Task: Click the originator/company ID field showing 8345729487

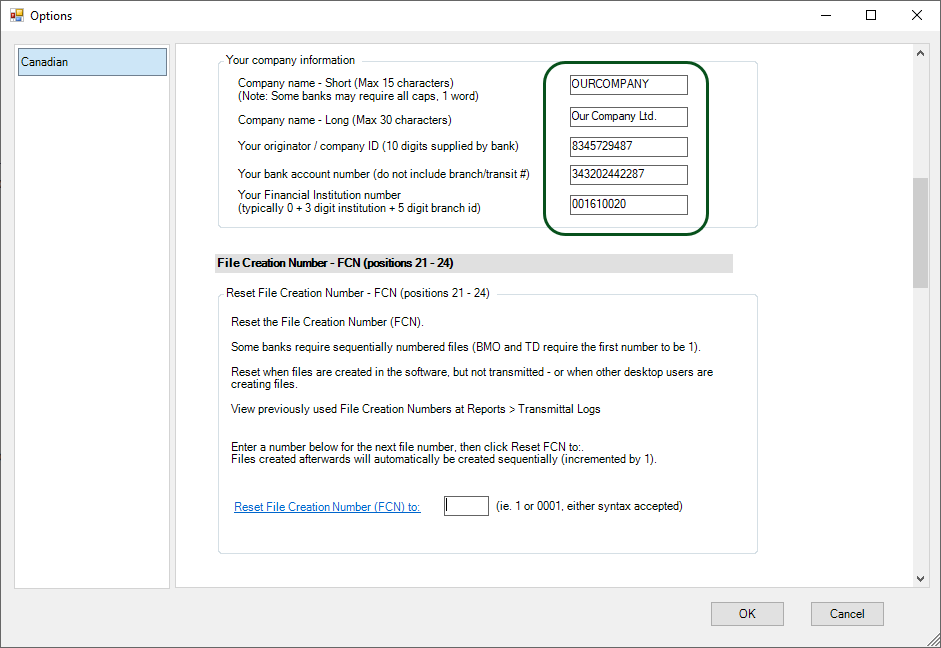Action: point(627,147)
